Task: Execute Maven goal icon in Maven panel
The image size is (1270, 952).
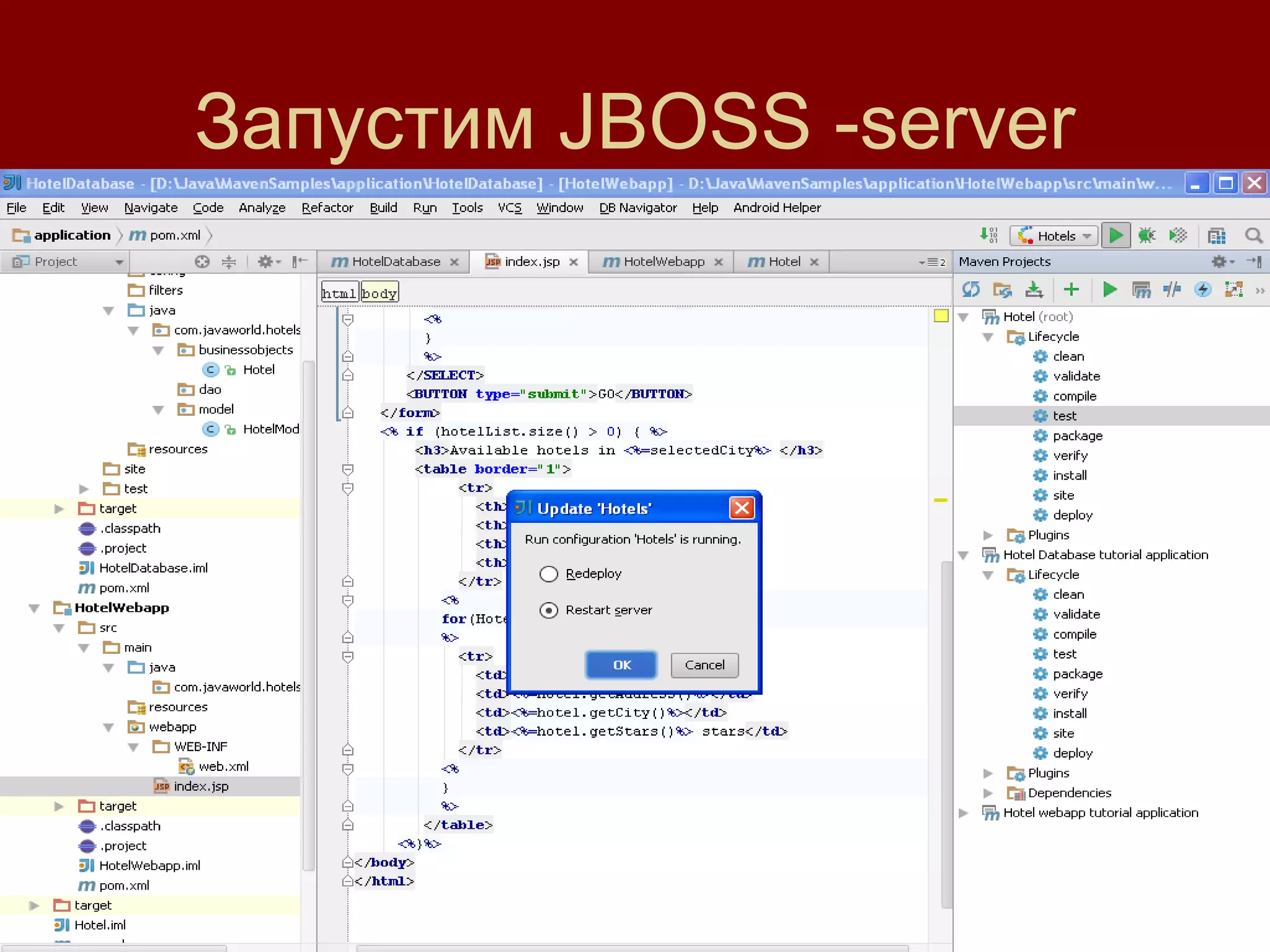Action: click(1141, 289)
